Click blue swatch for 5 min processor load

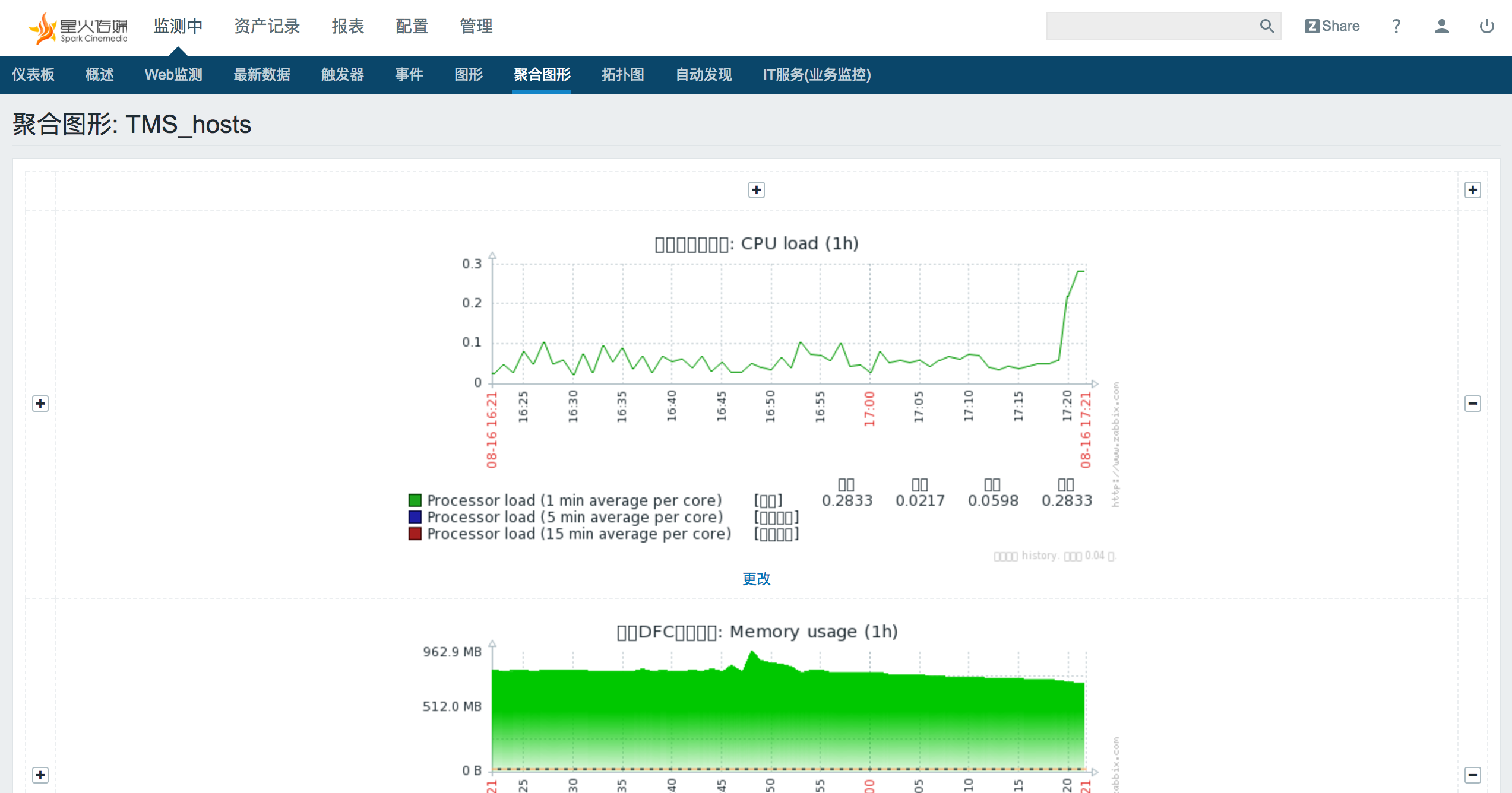415,517
